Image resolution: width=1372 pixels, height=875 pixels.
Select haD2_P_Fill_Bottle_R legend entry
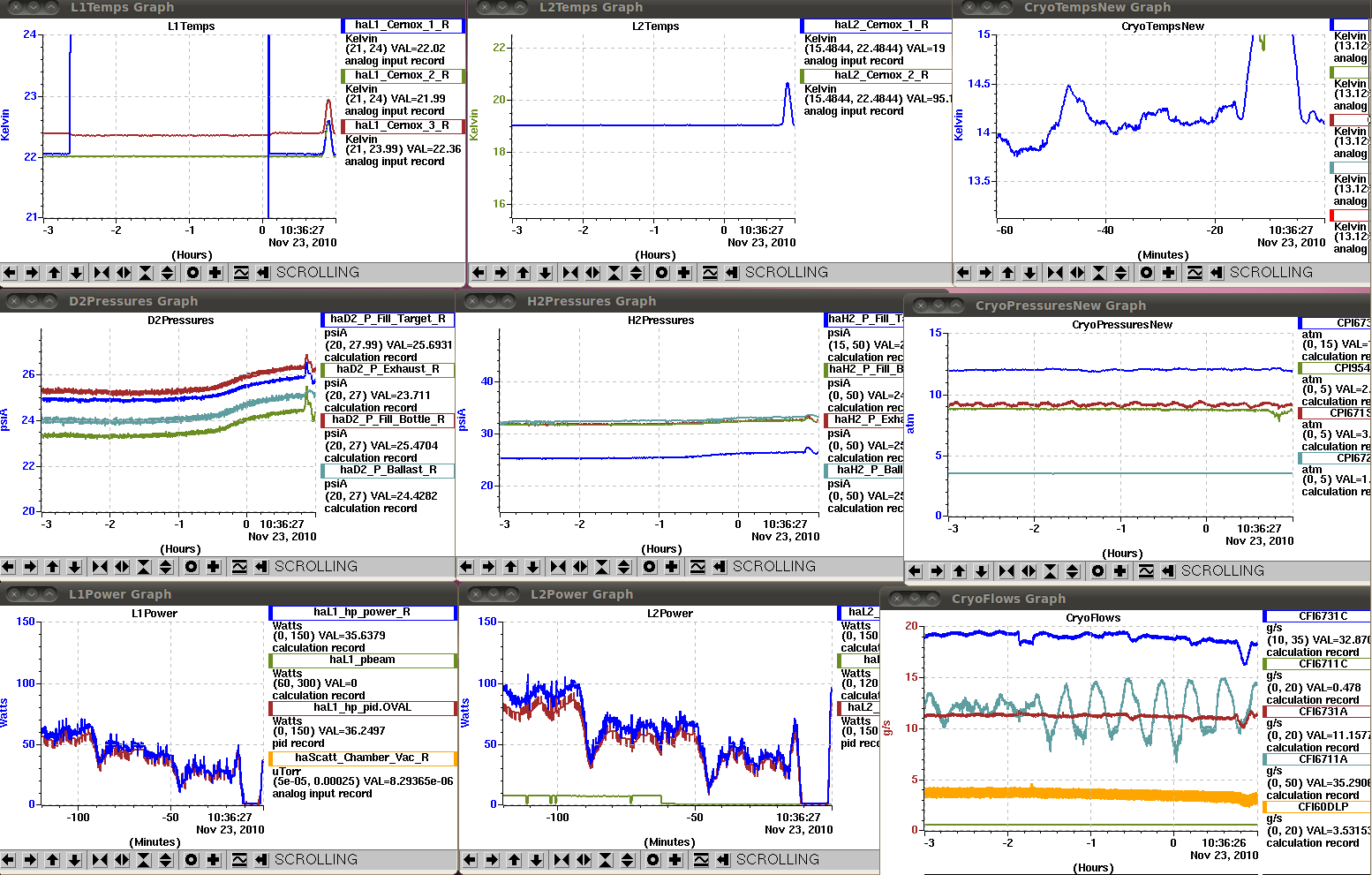388,420
